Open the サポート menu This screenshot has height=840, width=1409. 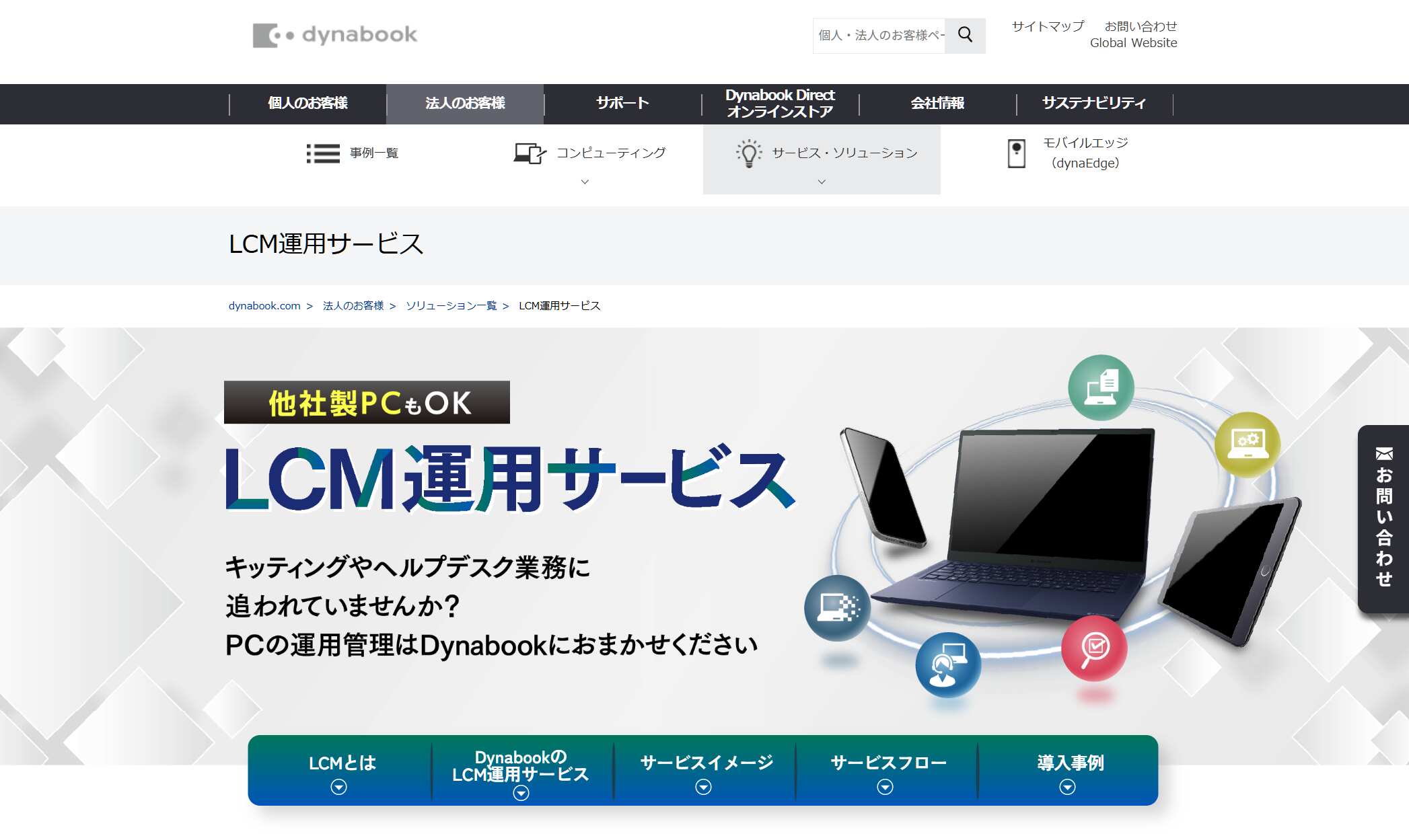coord(622,104)
